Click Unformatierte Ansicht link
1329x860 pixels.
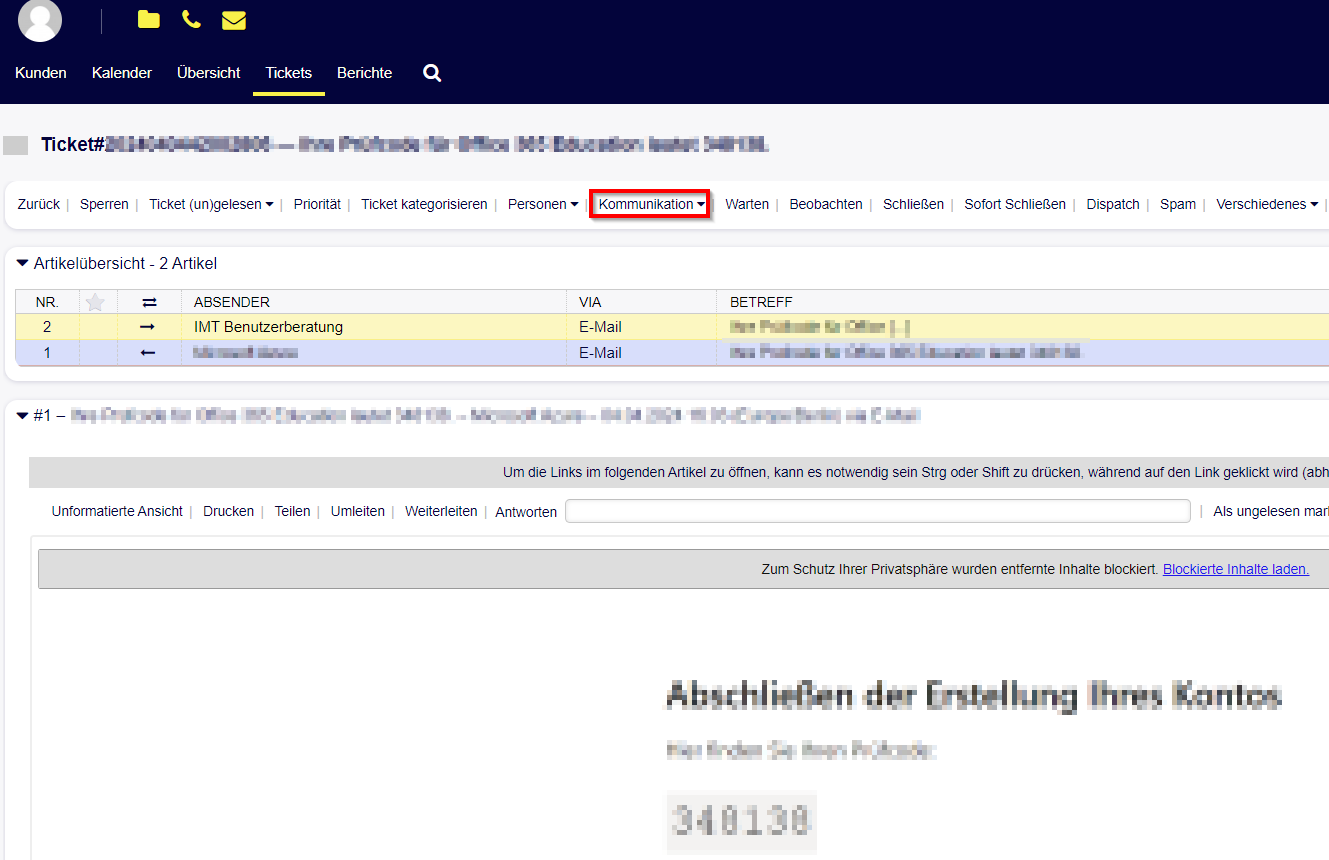pyautogui.click(x=117, y=511)
